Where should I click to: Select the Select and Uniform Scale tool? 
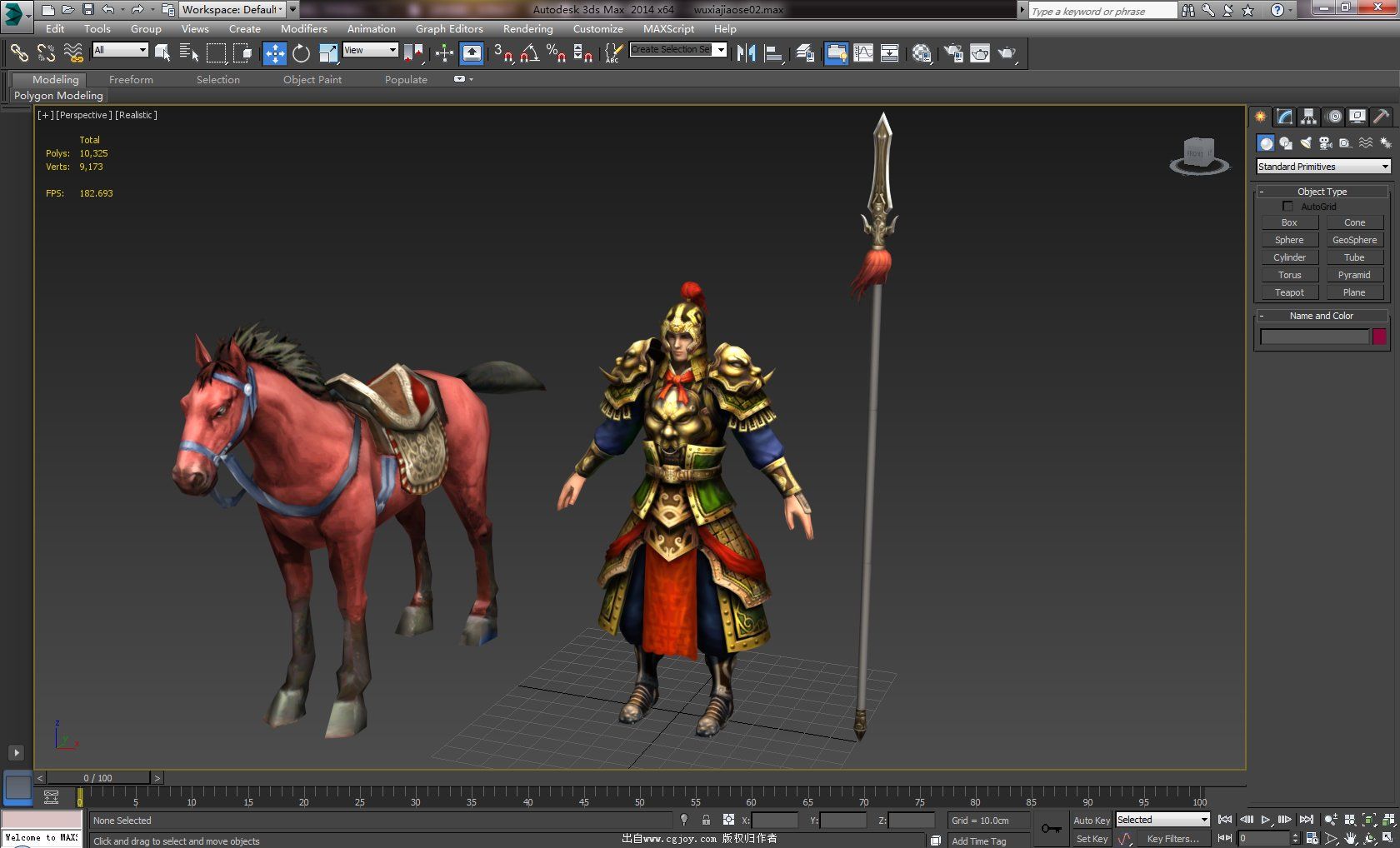pos(327,53)
